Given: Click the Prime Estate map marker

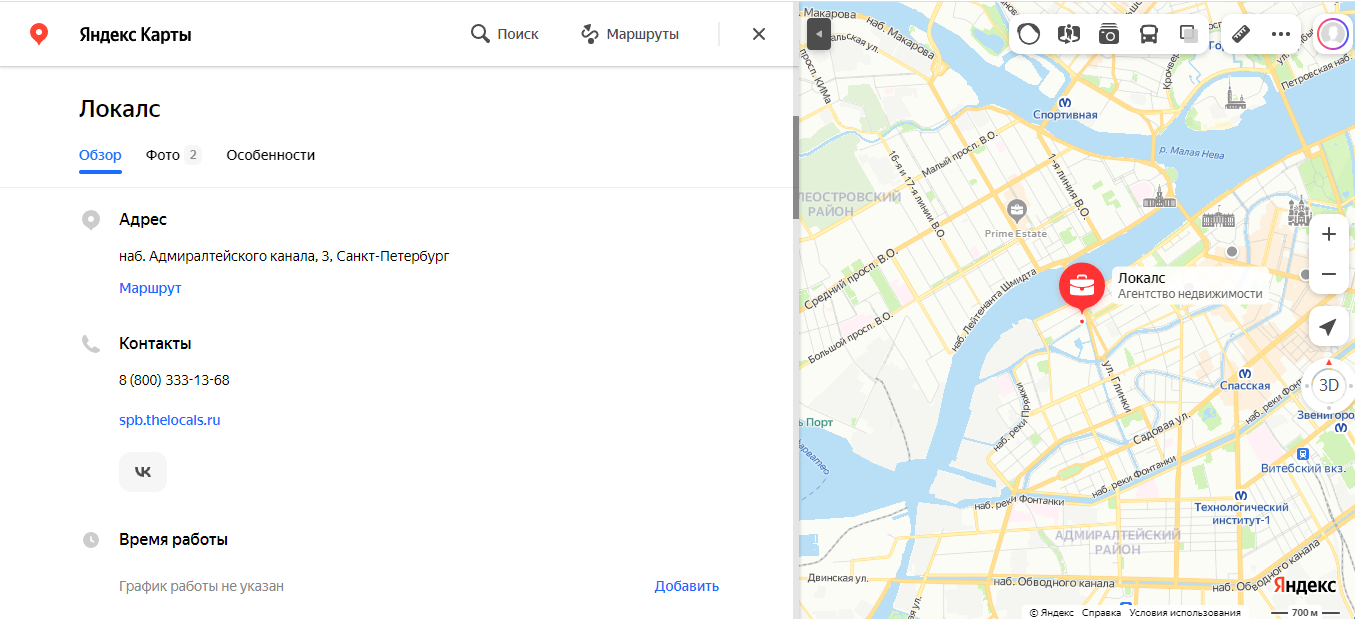Looking at the screenshot, I should point(1017,210).
